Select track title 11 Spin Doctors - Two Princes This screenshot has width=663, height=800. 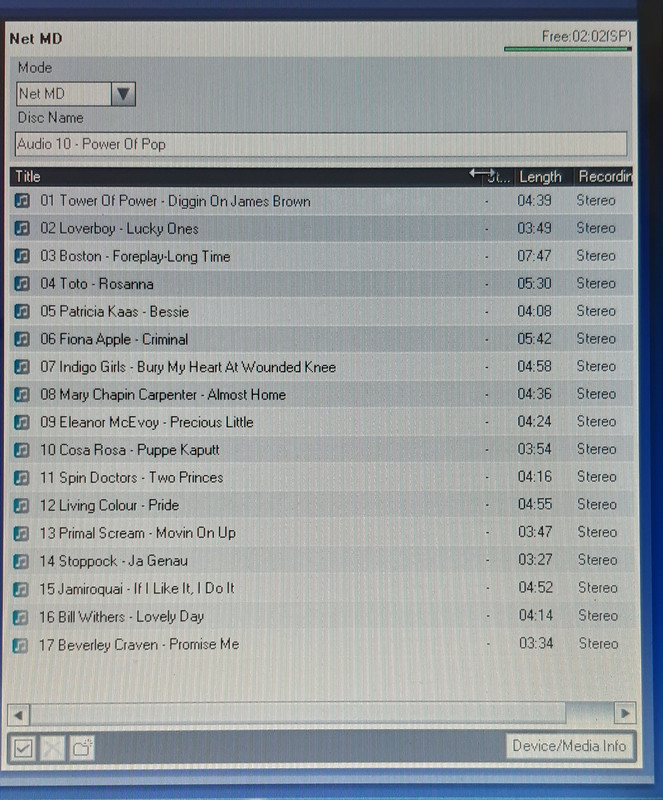pyautogui.click(x=131, y=478)
